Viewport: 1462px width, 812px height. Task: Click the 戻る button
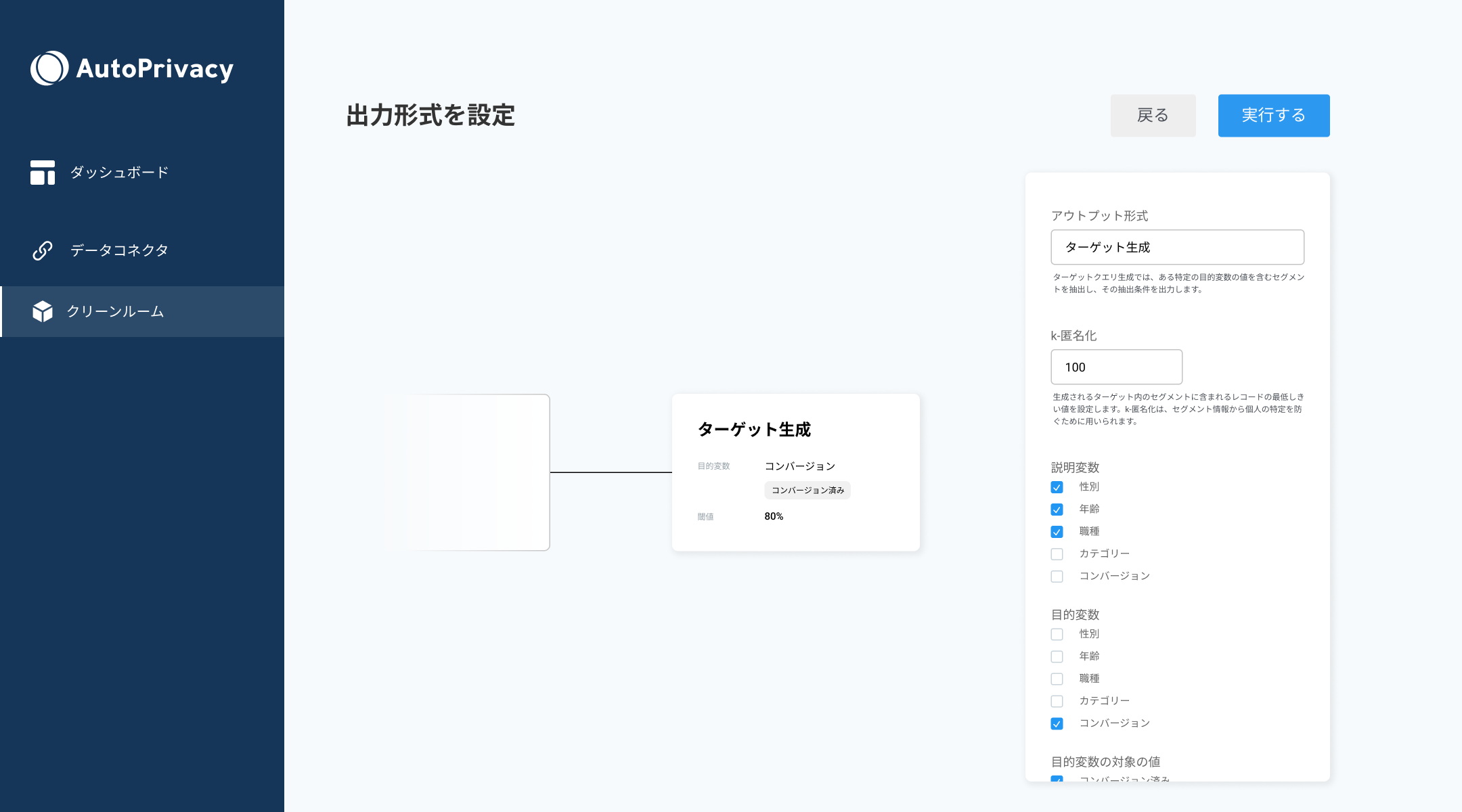tap(1153, 115)
